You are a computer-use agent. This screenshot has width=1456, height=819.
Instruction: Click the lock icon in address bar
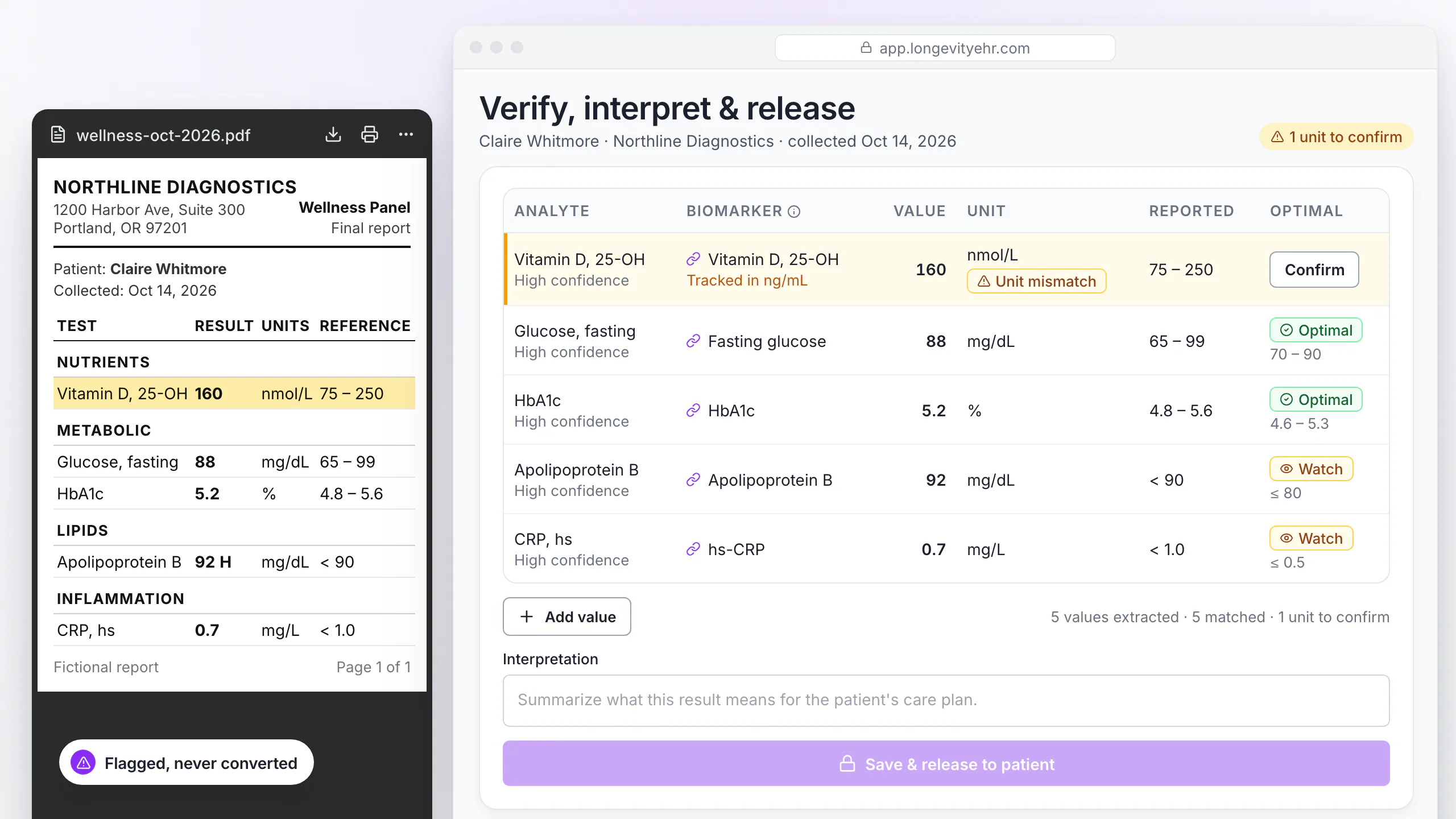click(866, 48)
